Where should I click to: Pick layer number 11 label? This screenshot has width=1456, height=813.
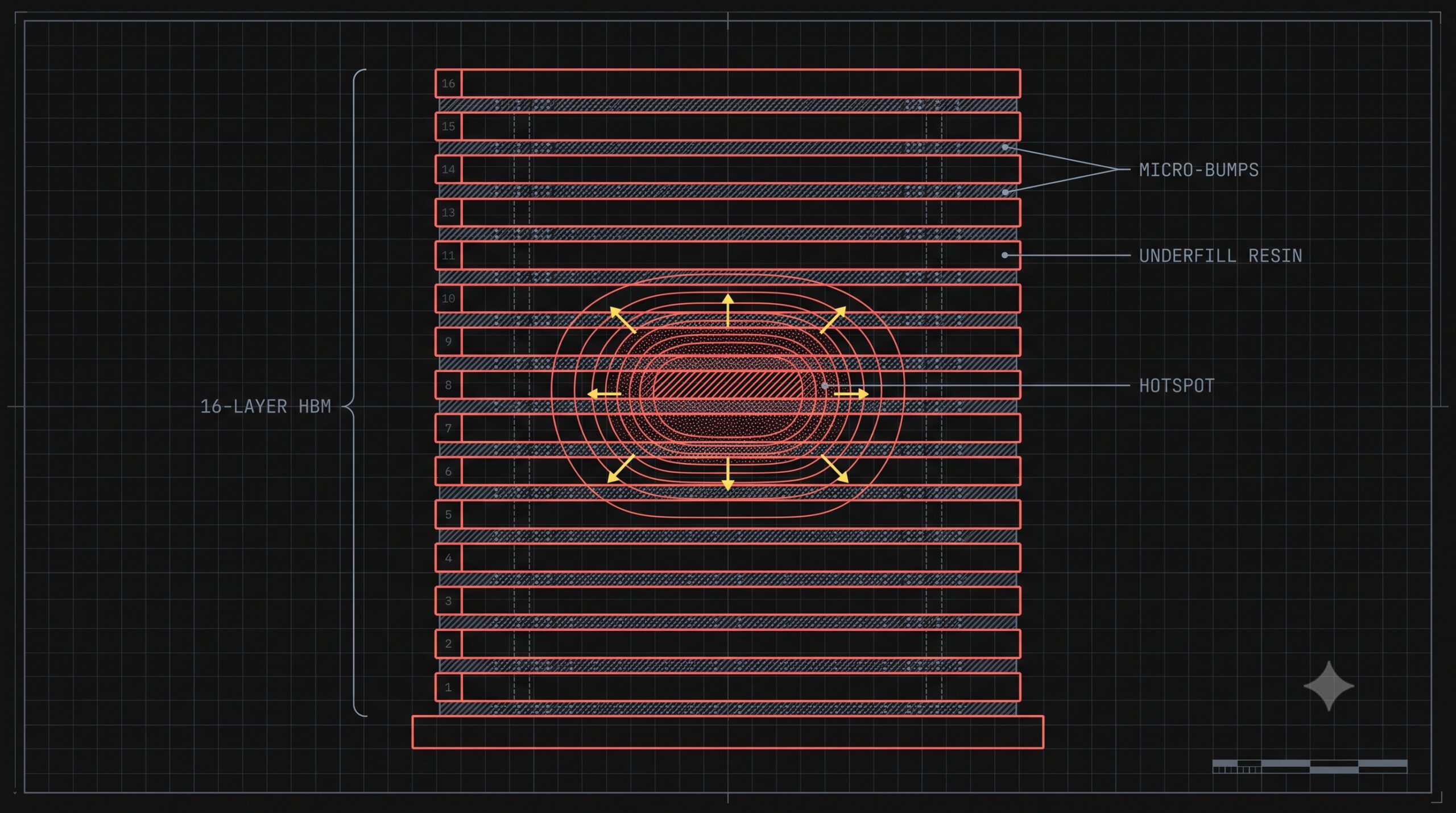pos(448,255)
